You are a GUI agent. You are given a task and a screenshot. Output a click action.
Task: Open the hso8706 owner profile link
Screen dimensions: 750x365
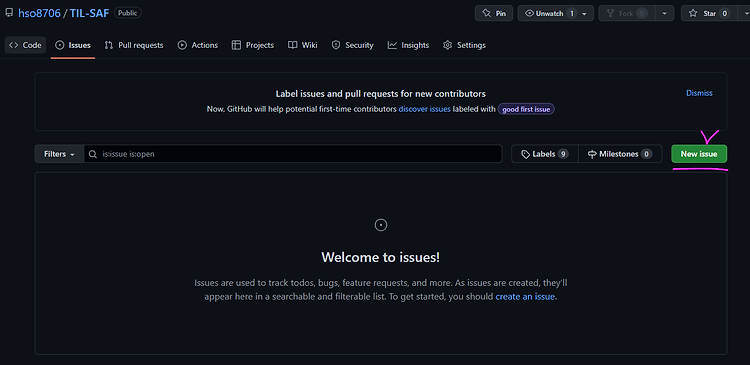click(39, 13)
